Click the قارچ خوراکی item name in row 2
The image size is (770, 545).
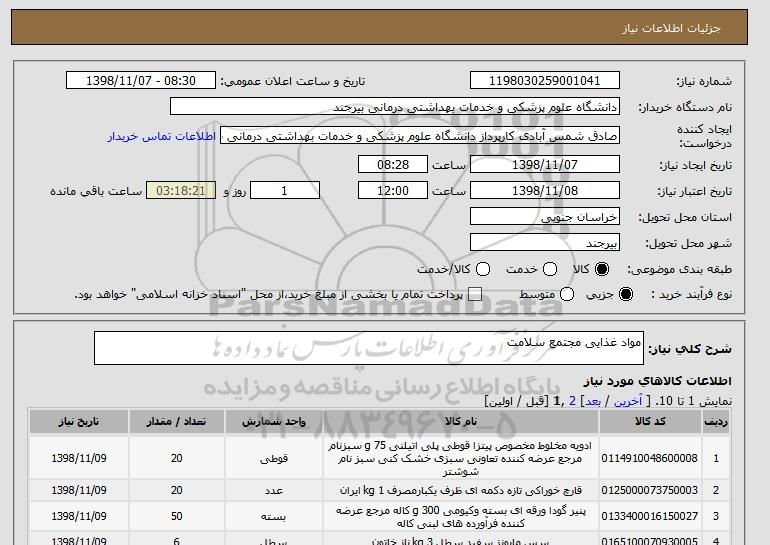point(461,490)
